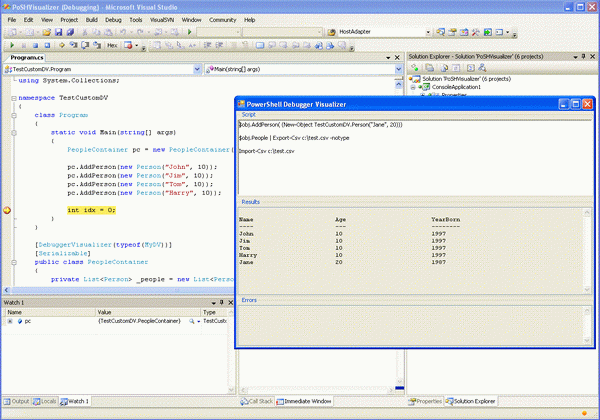Screen dimensions: 600x420
Task: Toggle the breakpoint on the int idx line
Action: (7, 210)
